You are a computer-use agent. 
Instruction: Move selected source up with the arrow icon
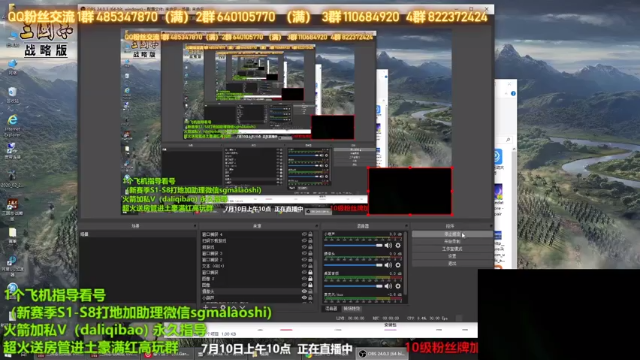(234, 308)
